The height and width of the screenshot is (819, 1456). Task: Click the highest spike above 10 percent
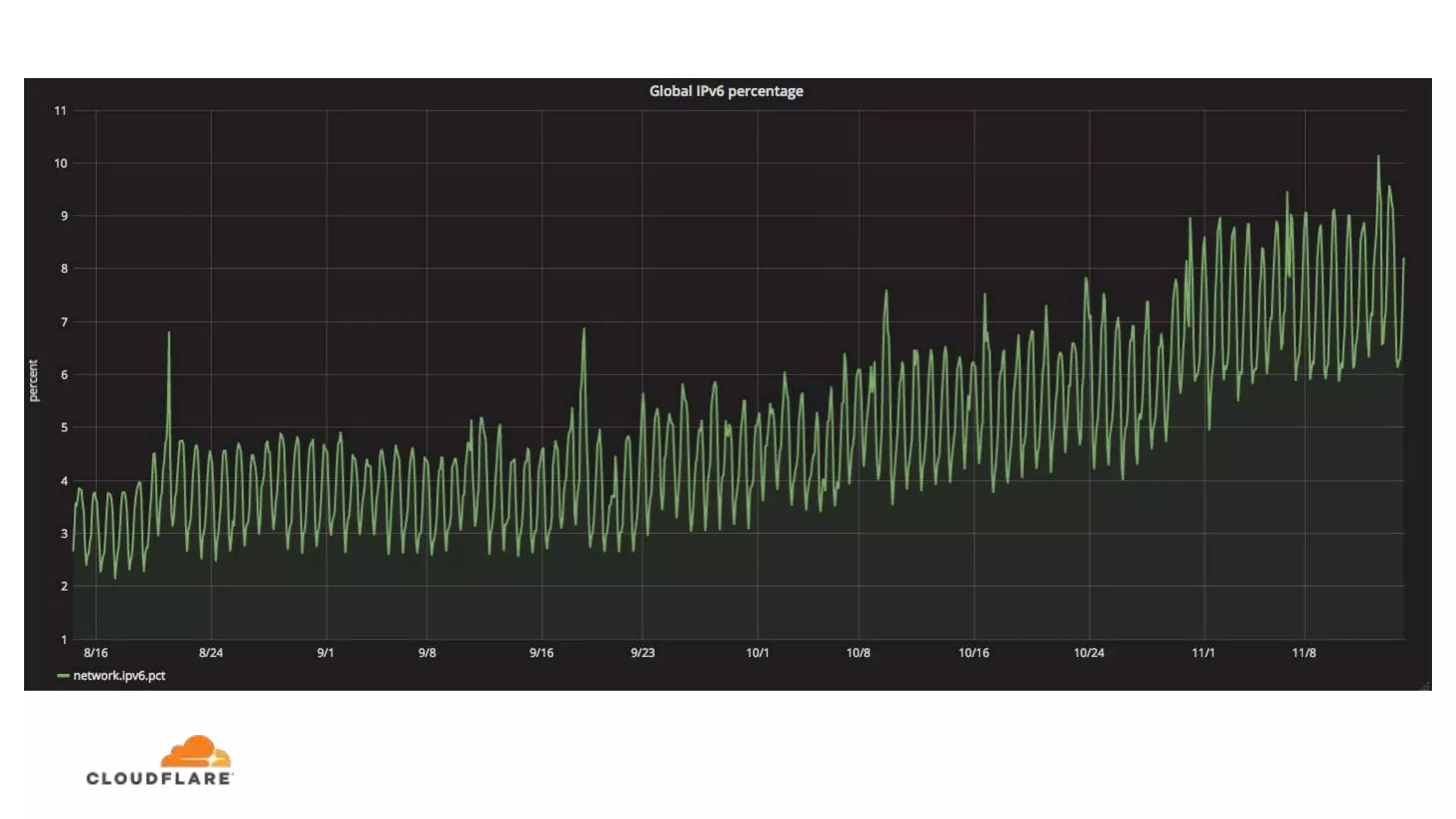pos(1379,158)
